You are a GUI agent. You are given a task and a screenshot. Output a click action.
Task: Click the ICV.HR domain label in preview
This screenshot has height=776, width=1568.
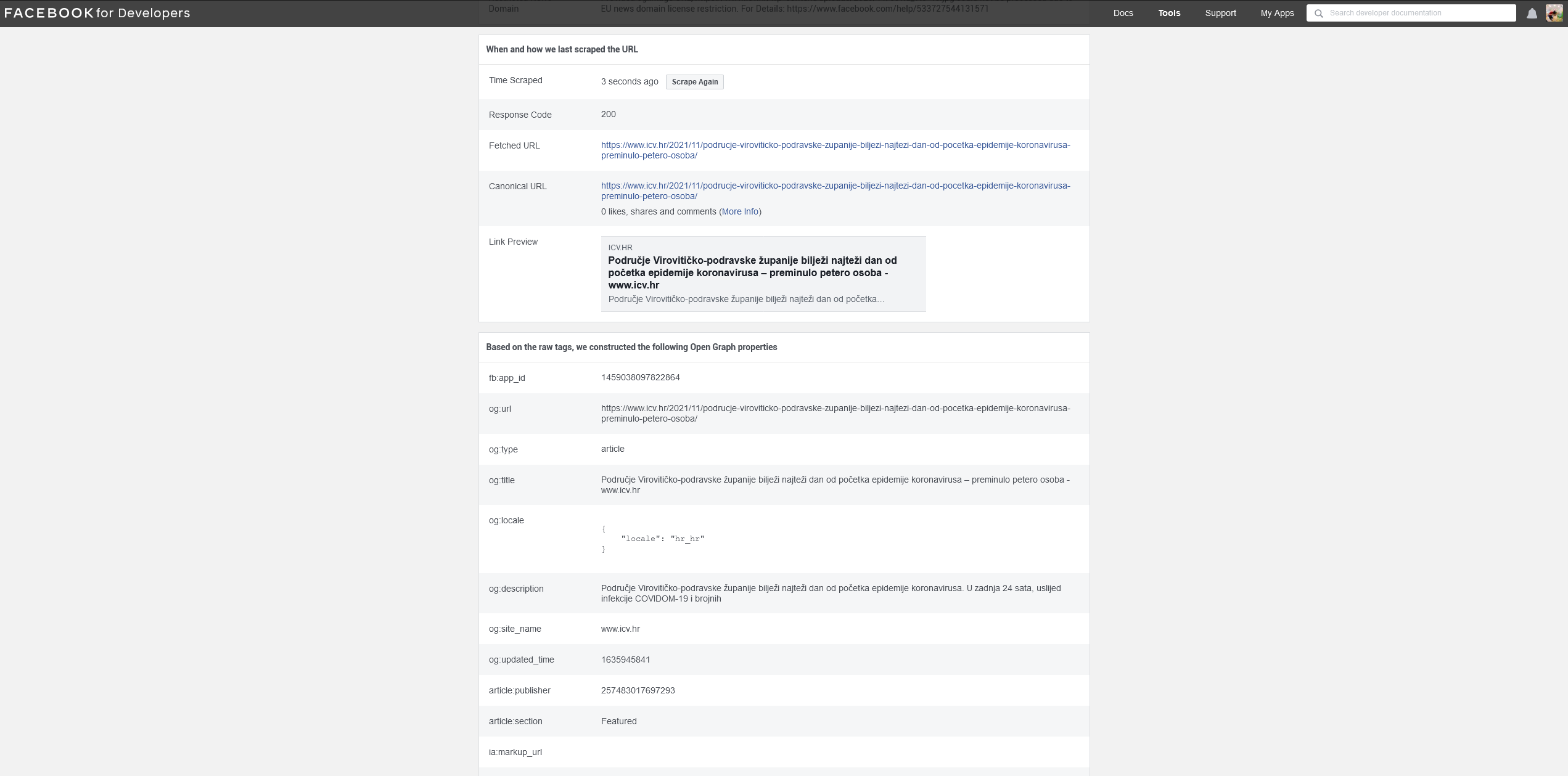[620, 248]
